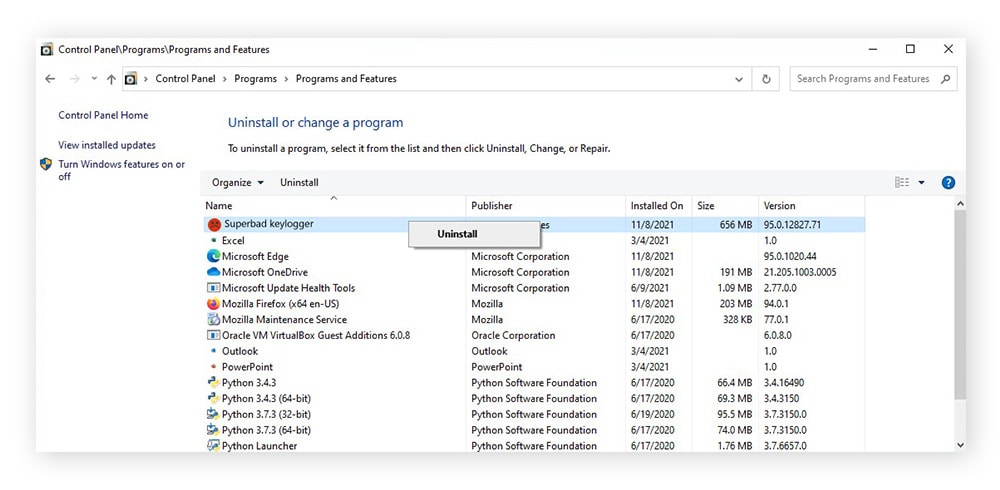
Task: Click Uninstall in the toolbar
Action: (x=299, y=182)
